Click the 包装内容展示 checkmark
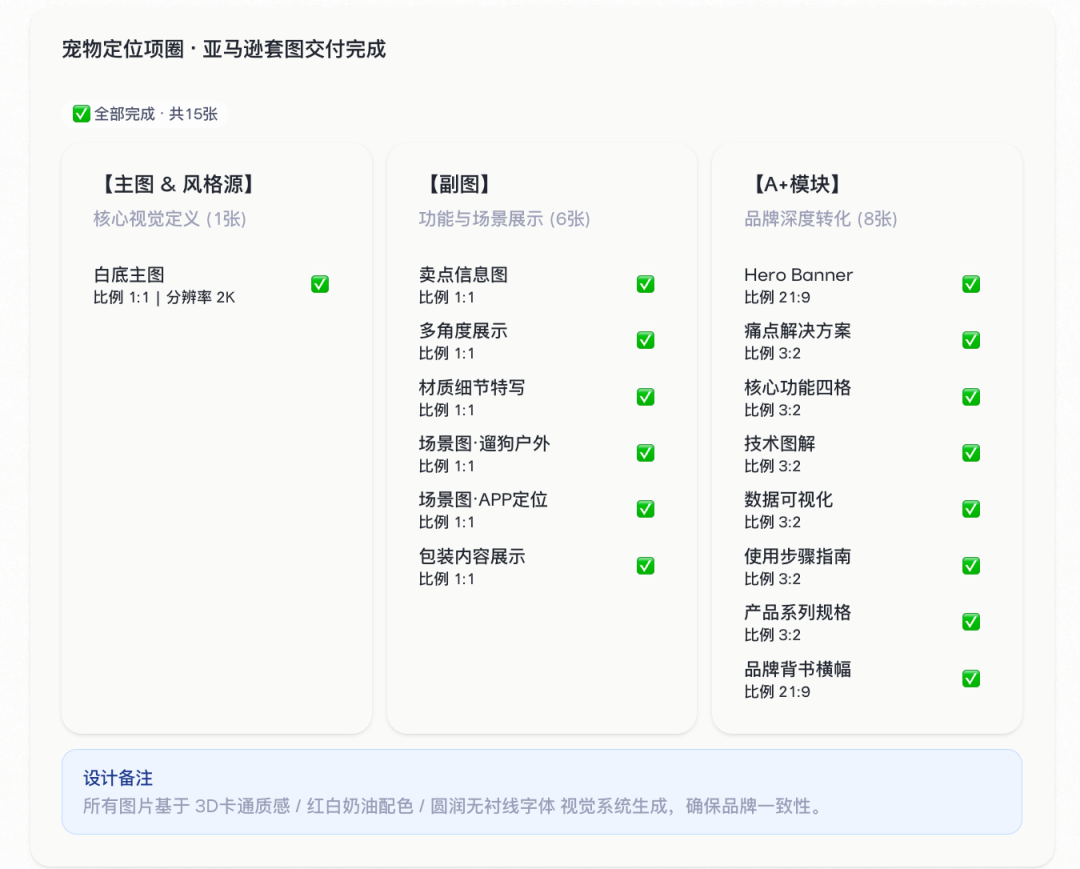 coord(645,565)
